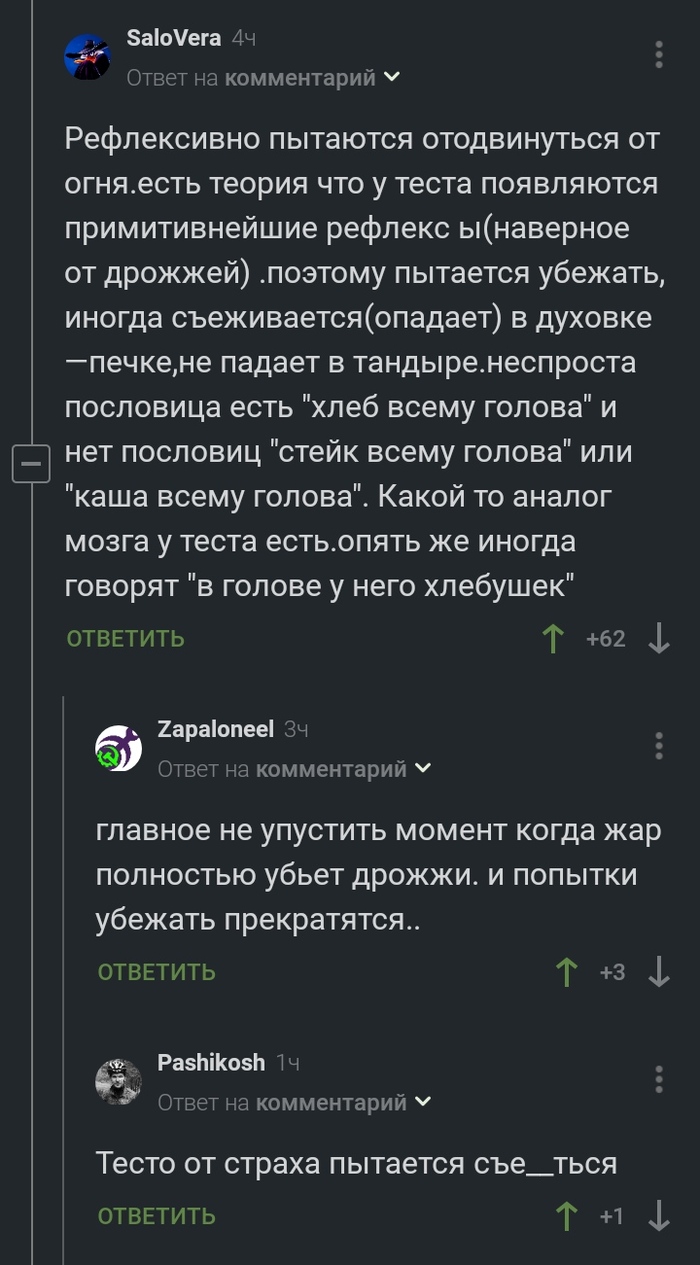Open three-dot menu on SaloVera's comment
The height and width of the screenshot is (1265, 700).
click(659, 55)
